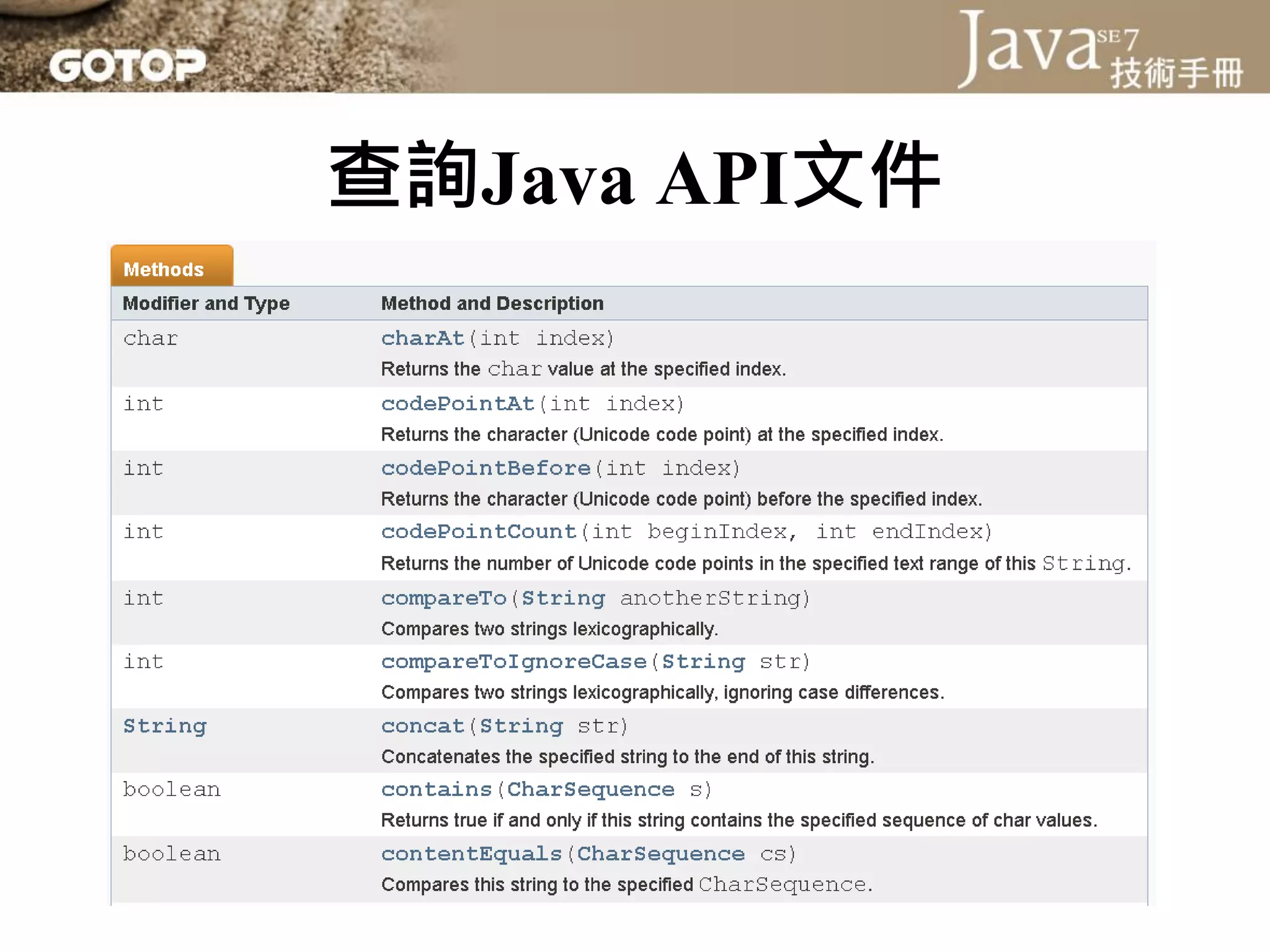Follow CharSequence parameter link in contains

[591, 790]
